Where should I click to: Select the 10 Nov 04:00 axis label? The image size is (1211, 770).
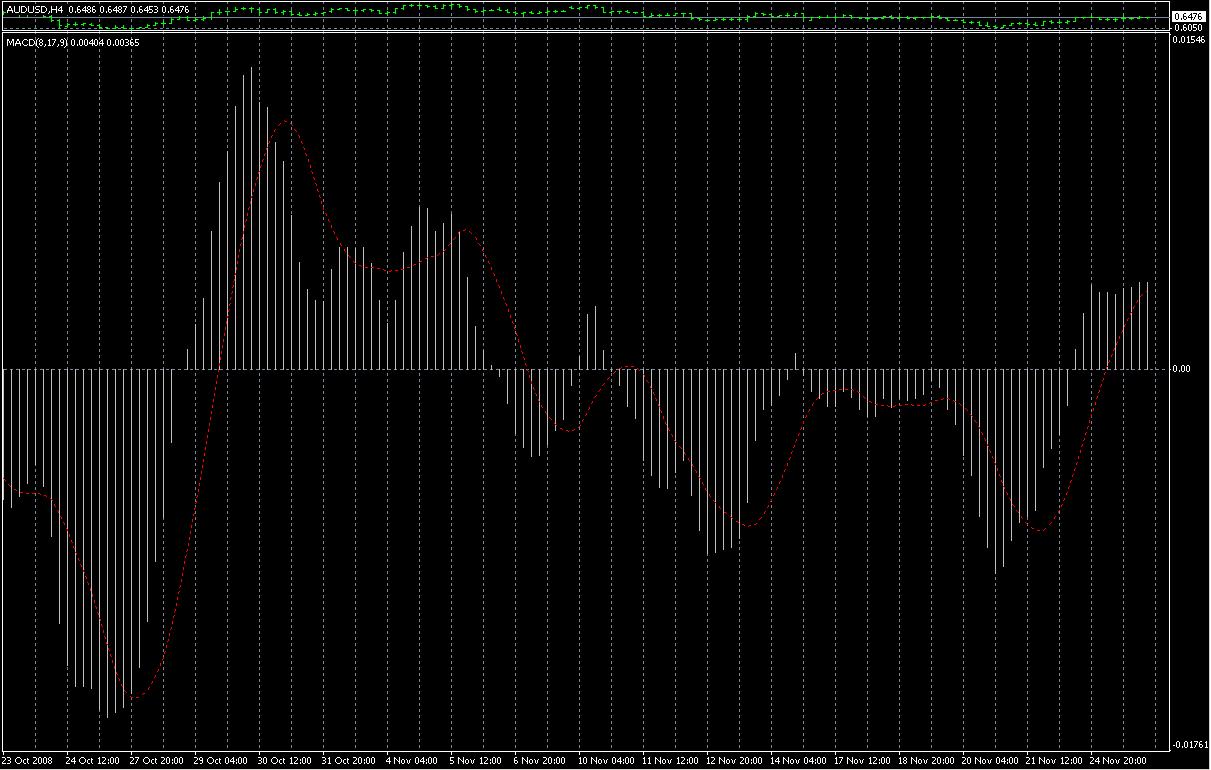(608, 760)
